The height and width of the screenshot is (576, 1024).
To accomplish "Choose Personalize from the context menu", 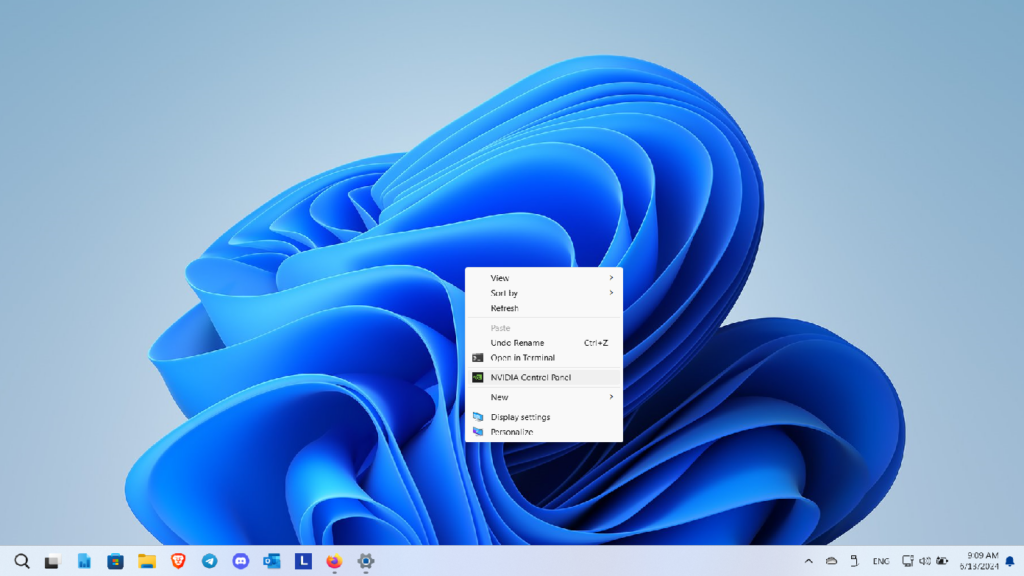I will tap(543, 432).
